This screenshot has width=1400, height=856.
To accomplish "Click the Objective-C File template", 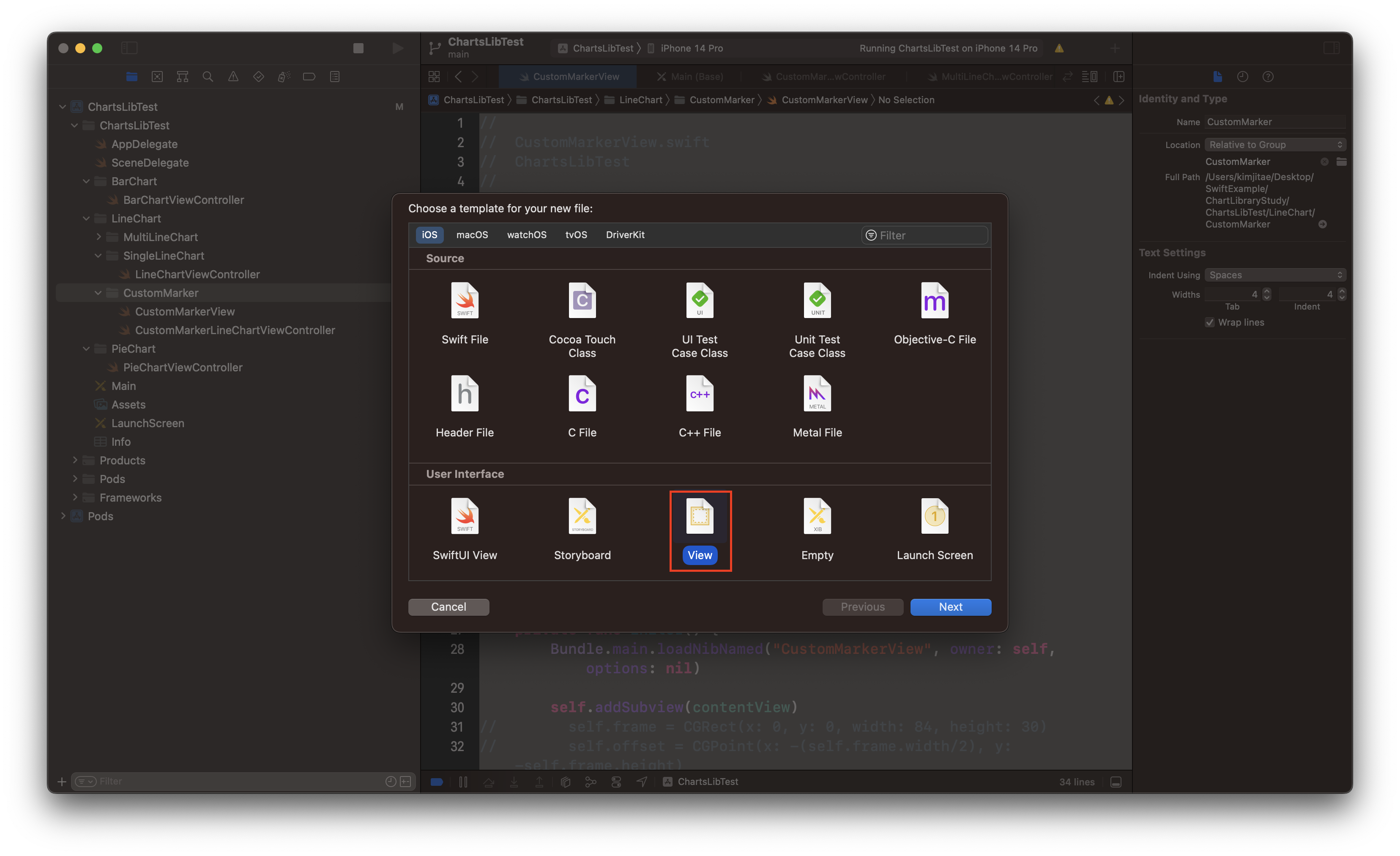I will point(934,301).
